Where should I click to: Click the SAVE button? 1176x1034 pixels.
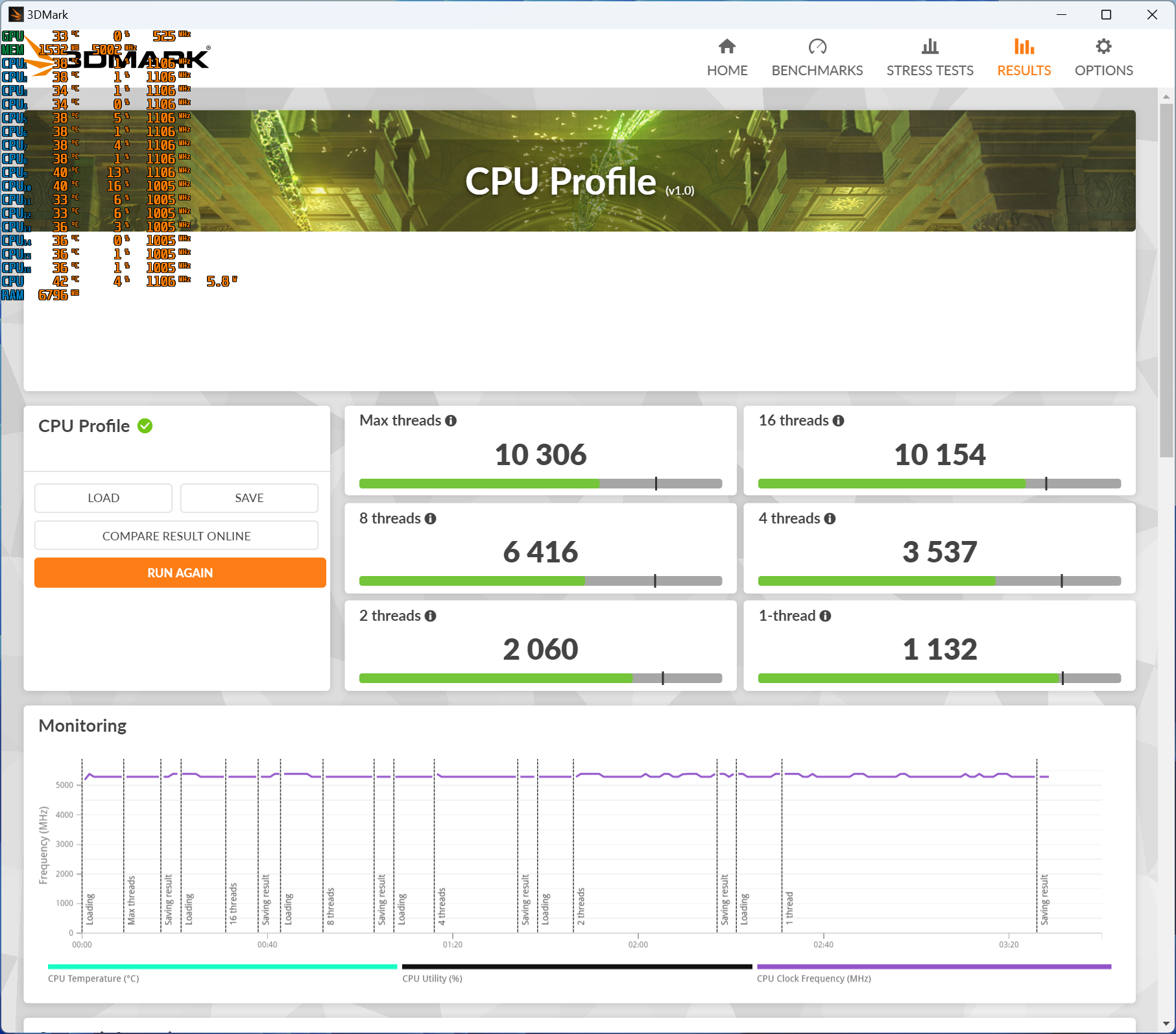click(x=249, y=498)
